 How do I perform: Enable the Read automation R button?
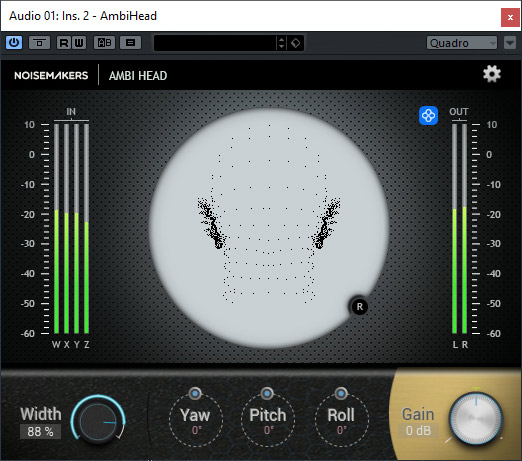(63, 43)
